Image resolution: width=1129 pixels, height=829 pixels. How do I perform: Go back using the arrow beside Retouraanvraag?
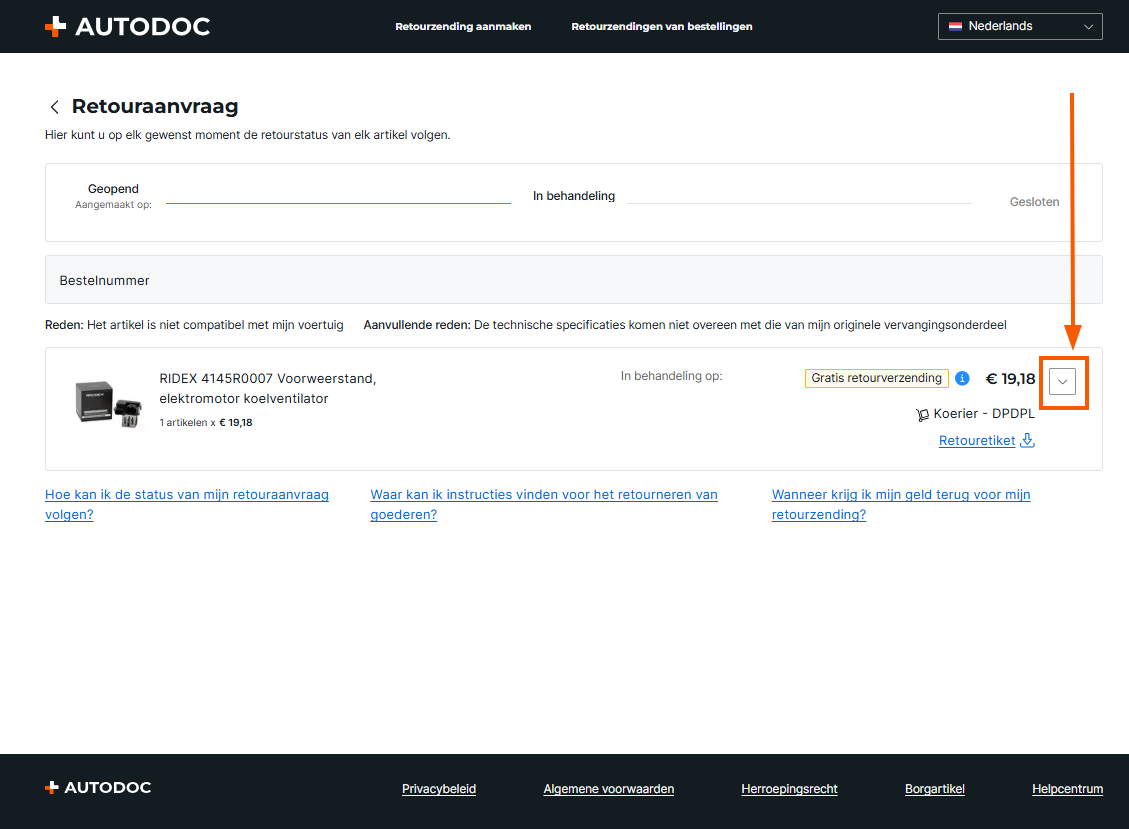tap(54, 107)
